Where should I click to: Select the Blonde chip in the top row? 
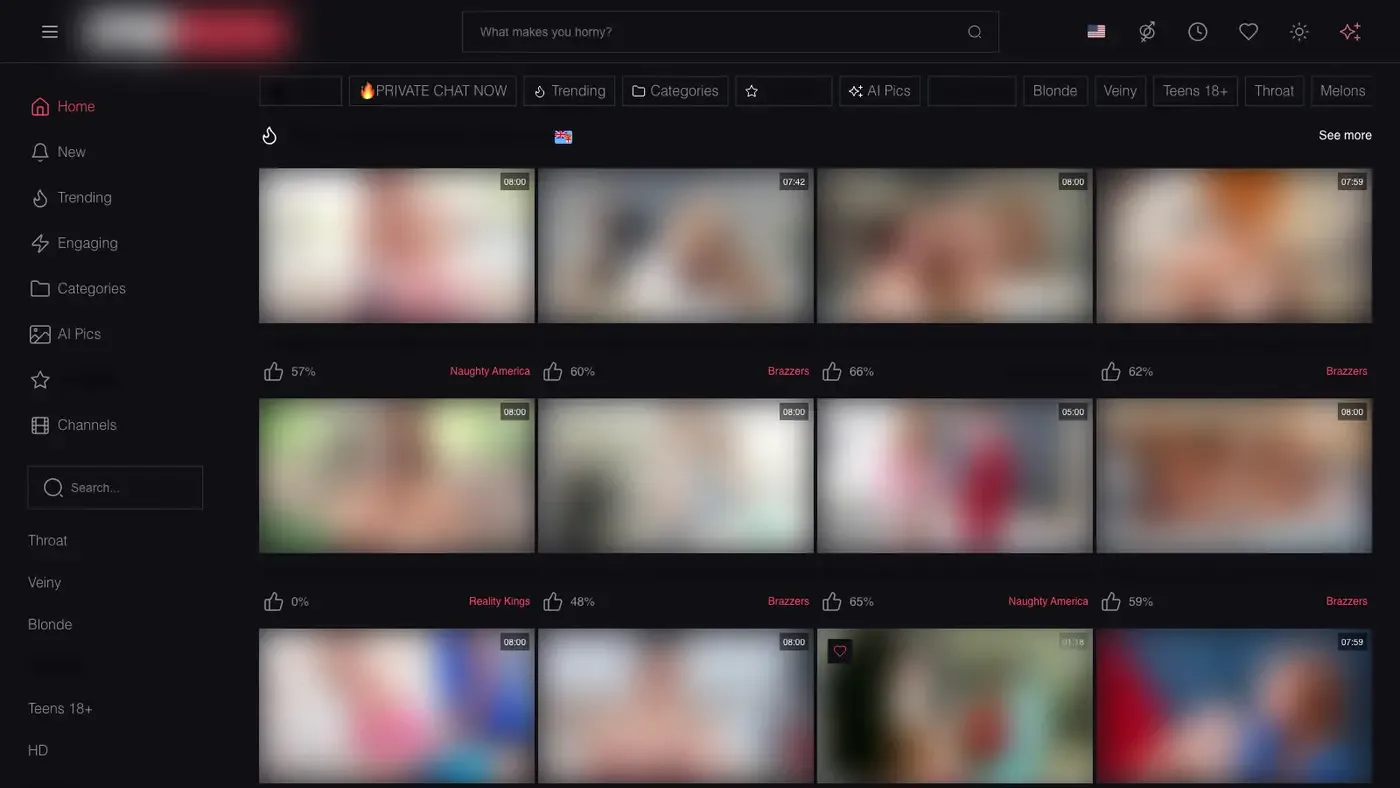coord(1055,91)
